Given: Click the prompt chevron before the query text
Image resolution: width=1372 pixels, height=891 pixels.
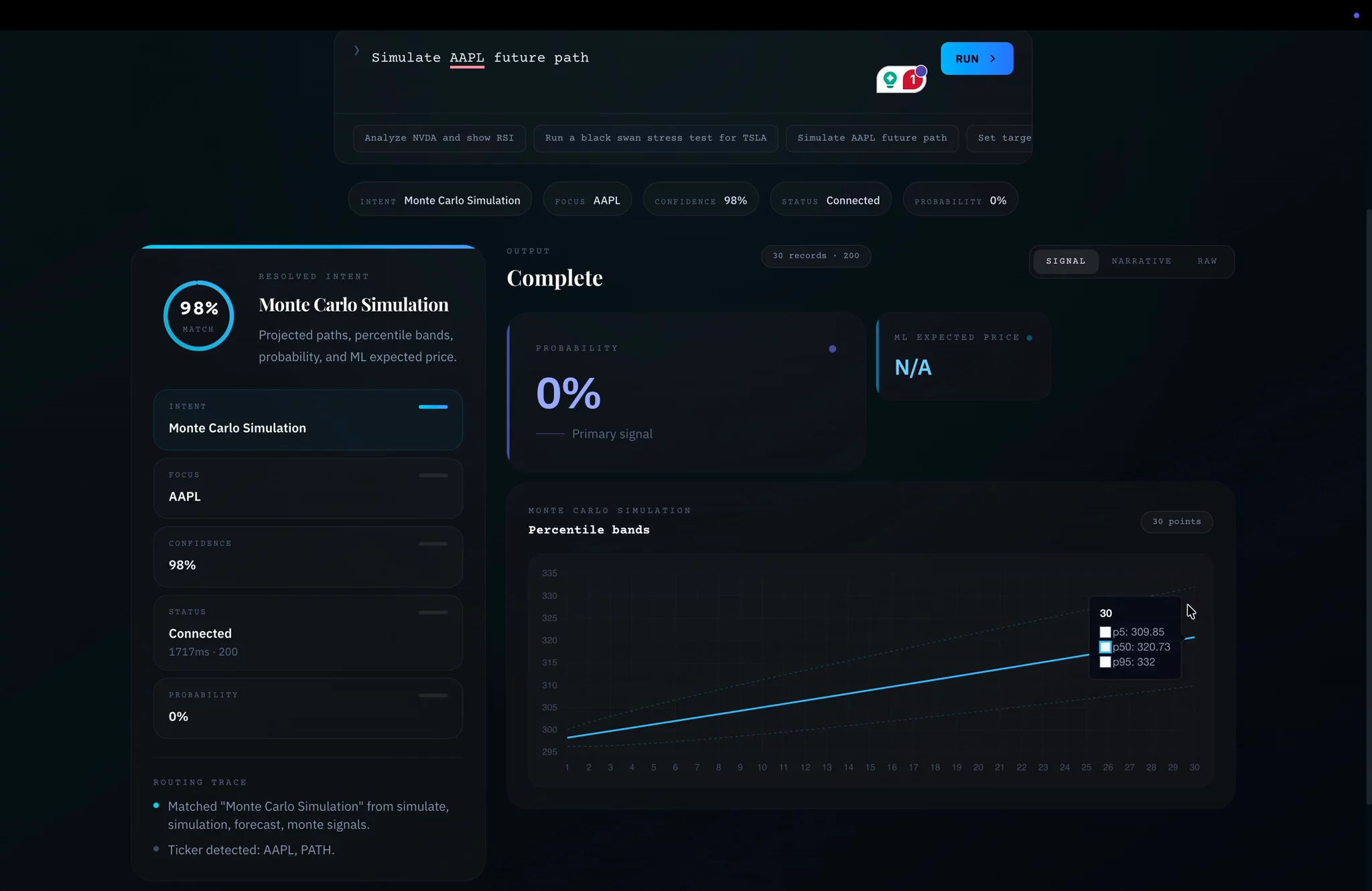Looking at the screenshot, I should [356, 50].
